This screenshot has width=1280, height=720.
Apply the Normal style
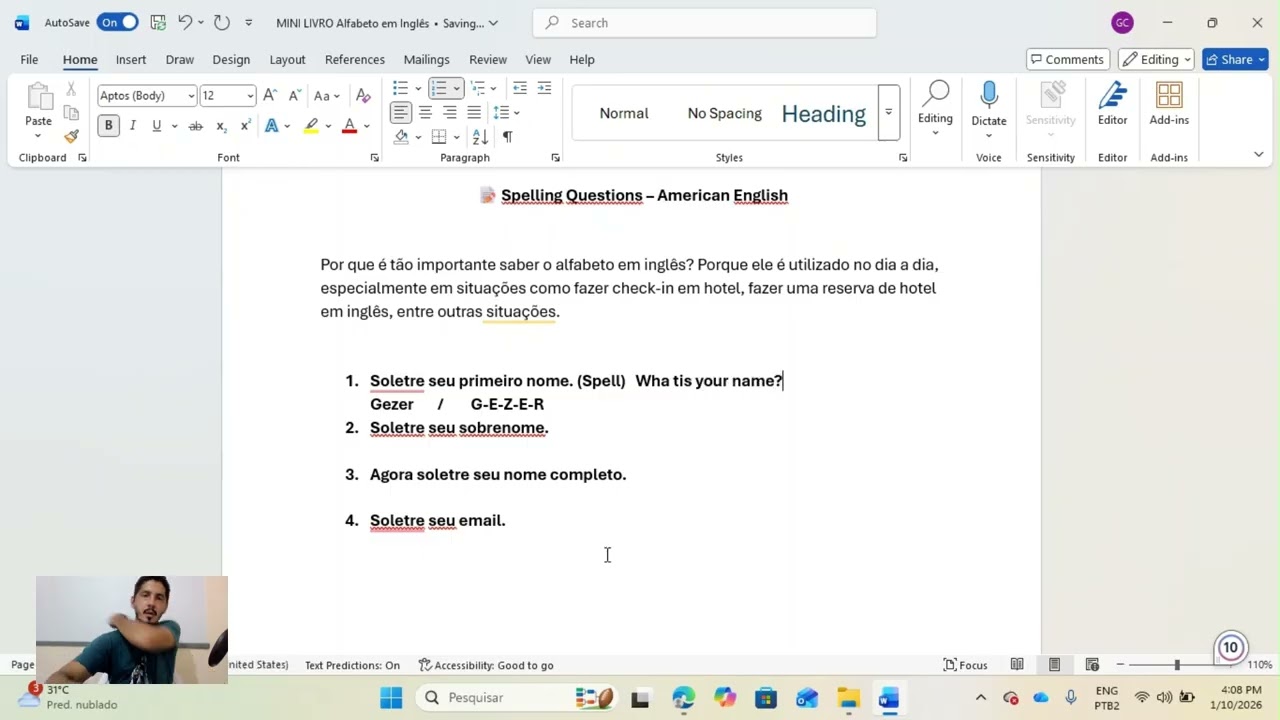(x=624, y=113)
